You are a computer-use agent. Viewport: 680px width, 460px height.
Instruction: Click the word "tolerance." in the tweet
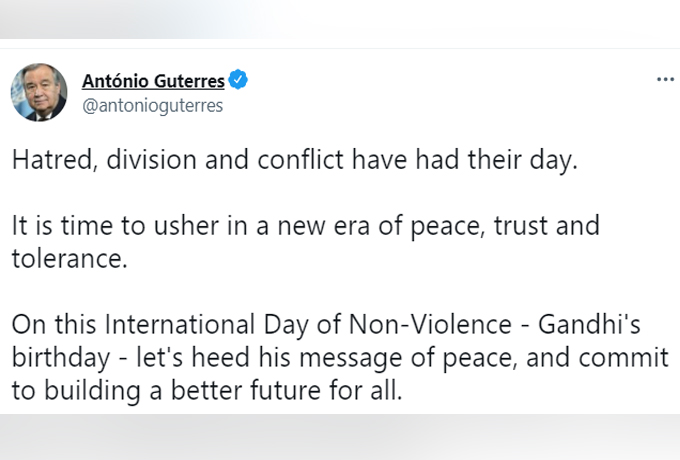pyautogui.click(x=69, y=259)
